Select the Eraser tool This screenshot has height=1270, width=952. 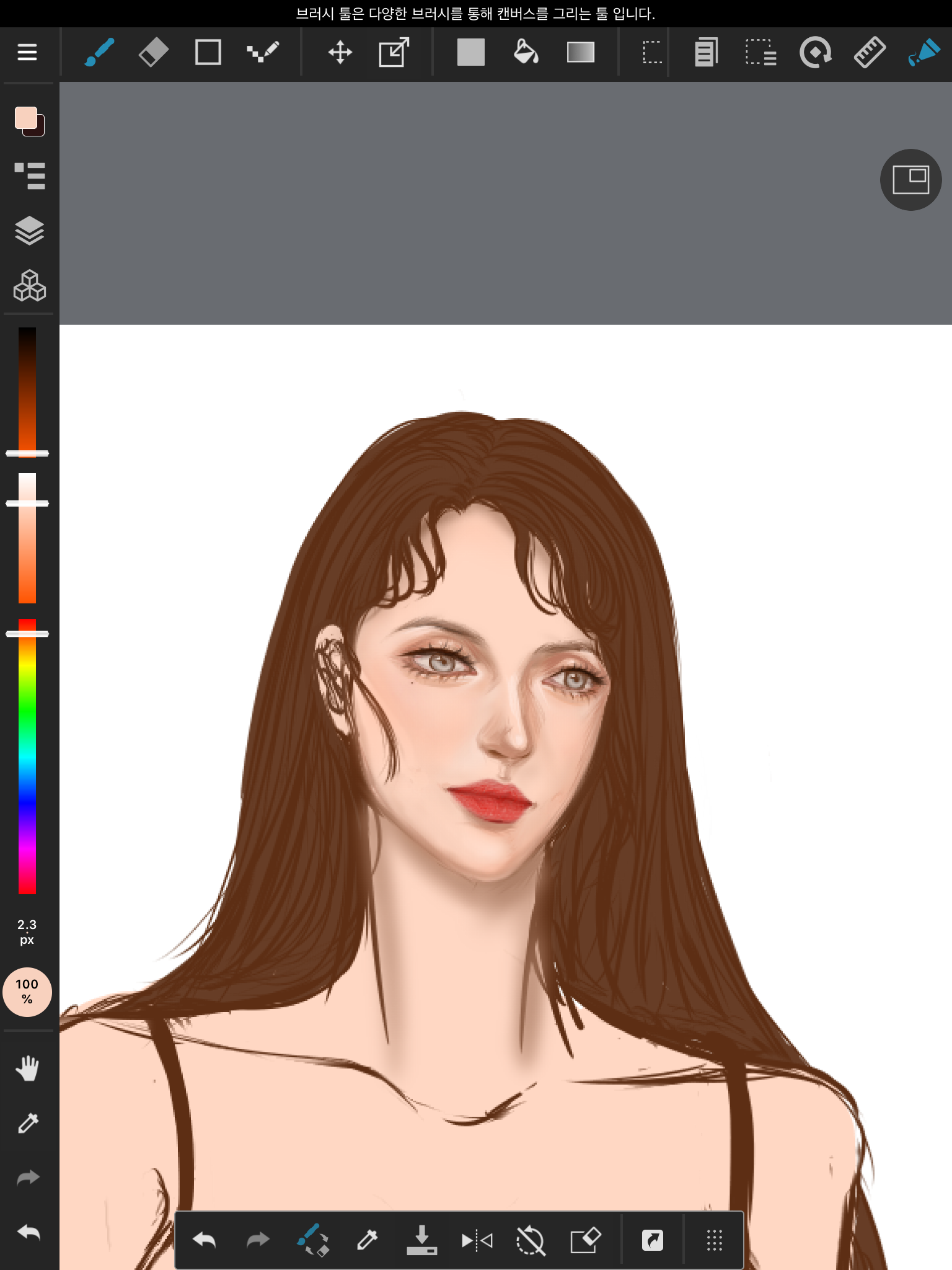pos(153,53)
